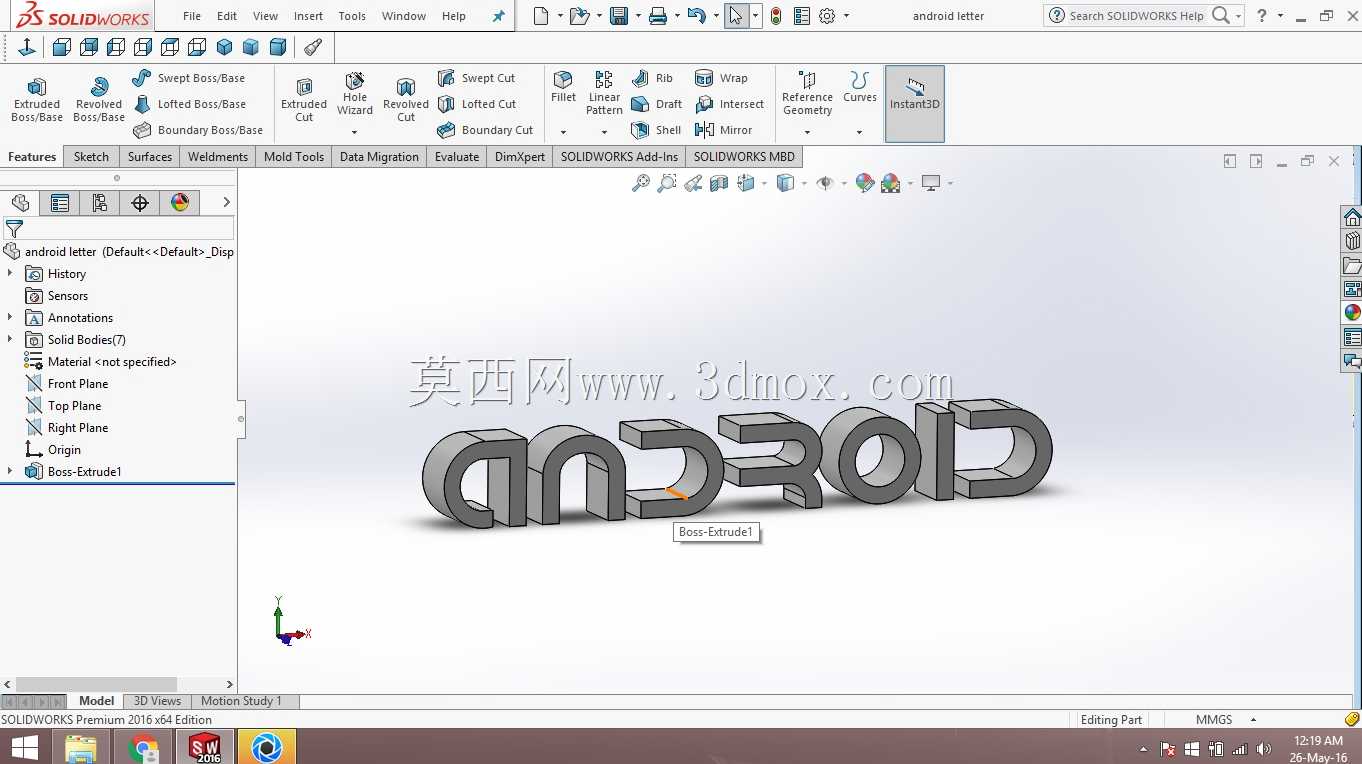Switch to the Mold Tools tab
The height and width of the screenshot is (764, 1362).
click(294, 157)
